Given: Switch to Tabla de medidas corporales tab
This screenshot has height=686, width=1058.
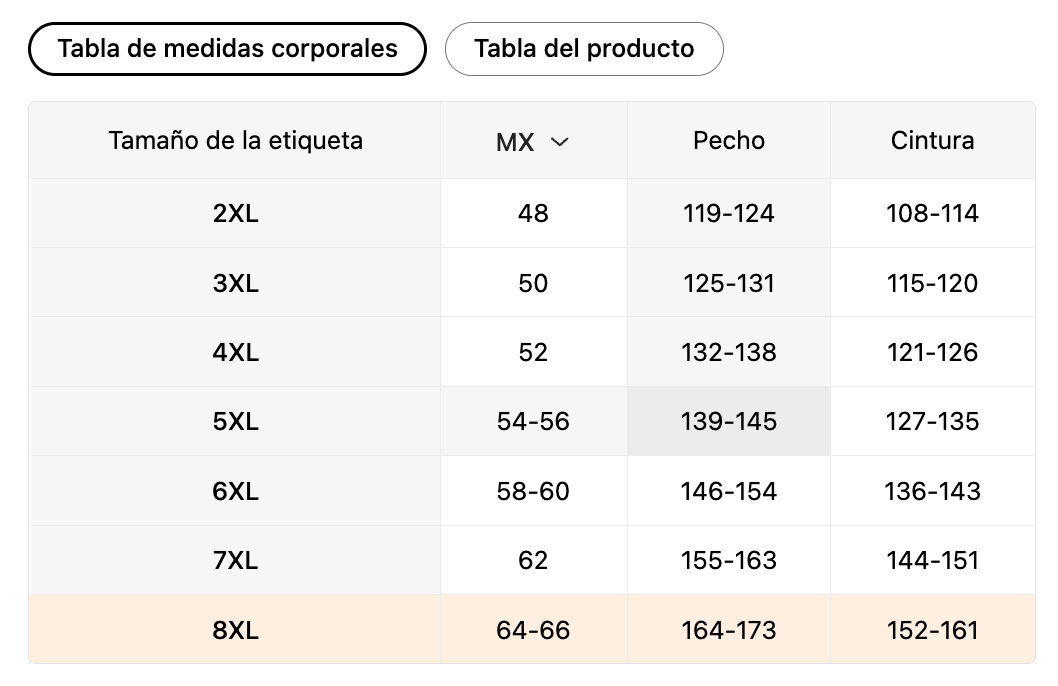Looking at the screenshot, I should [228, 49].
